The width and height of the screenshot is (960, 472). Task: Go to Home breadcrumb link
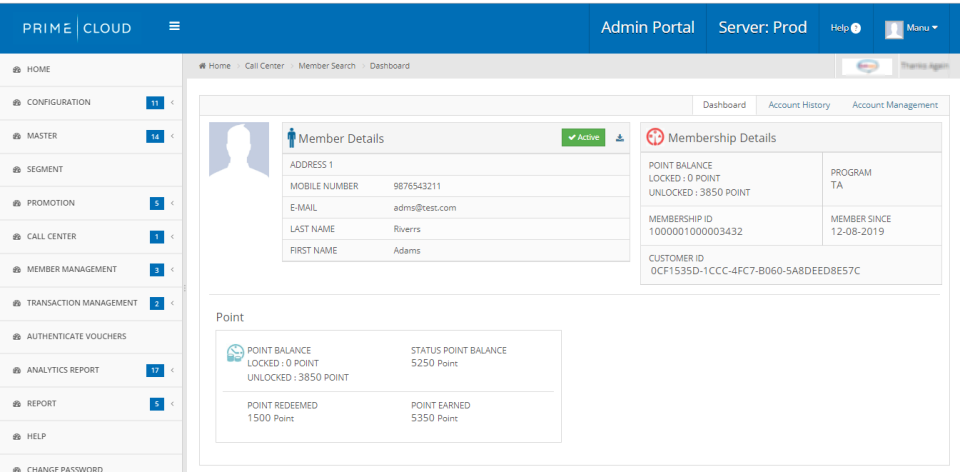pyautogui.click(x=219, y=66)
